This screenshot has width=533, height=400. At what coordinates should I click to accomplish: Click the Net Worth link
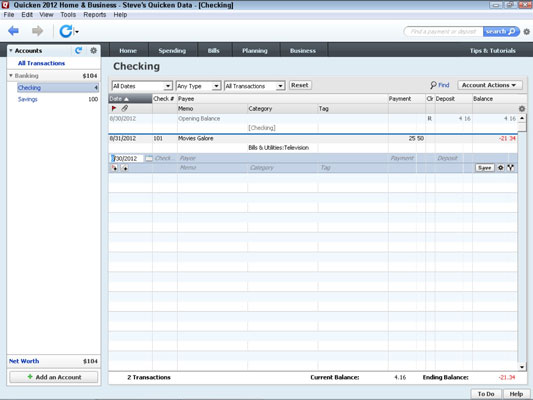(24, 361)
